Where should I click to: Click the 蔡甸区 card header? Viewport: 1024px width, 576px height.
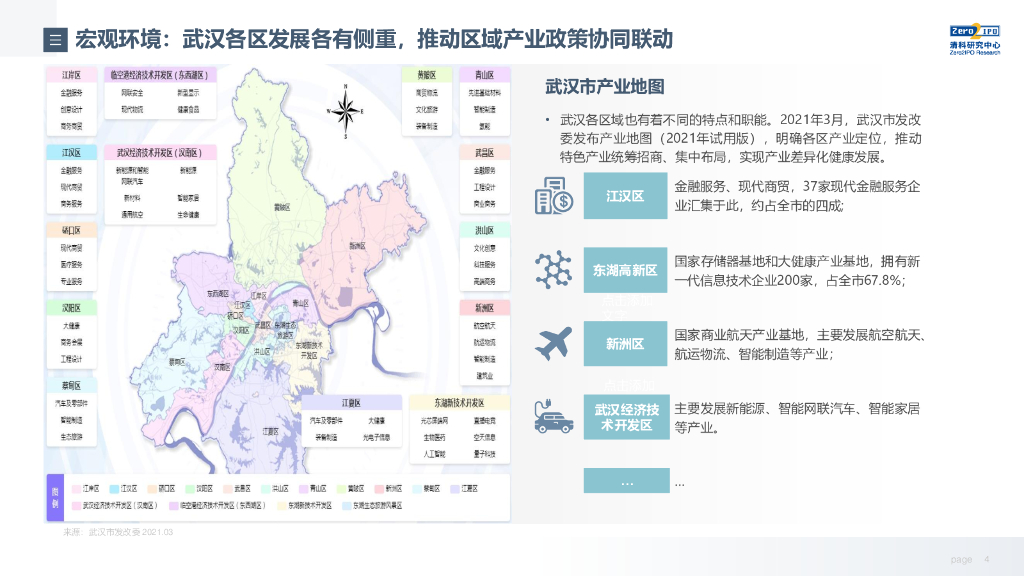click(x=71, y=385)
